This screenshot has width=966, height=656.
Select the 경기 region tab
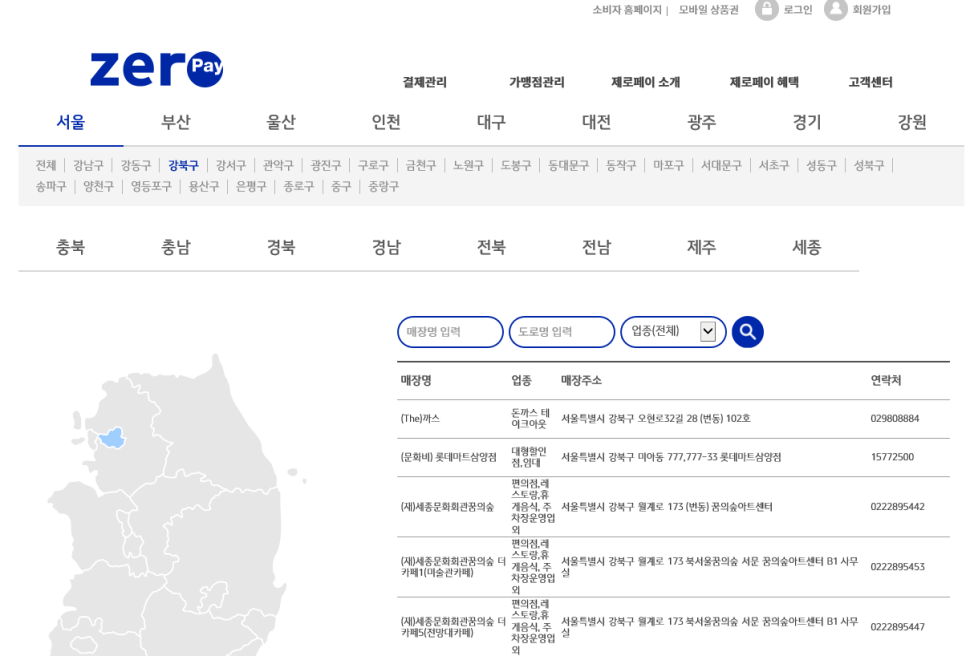click(806, 122)
